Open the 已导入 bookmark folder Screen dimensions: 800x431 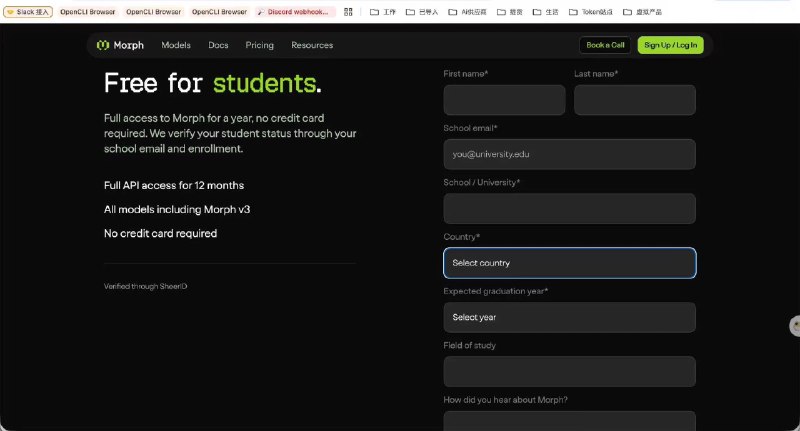click(422, 12)
